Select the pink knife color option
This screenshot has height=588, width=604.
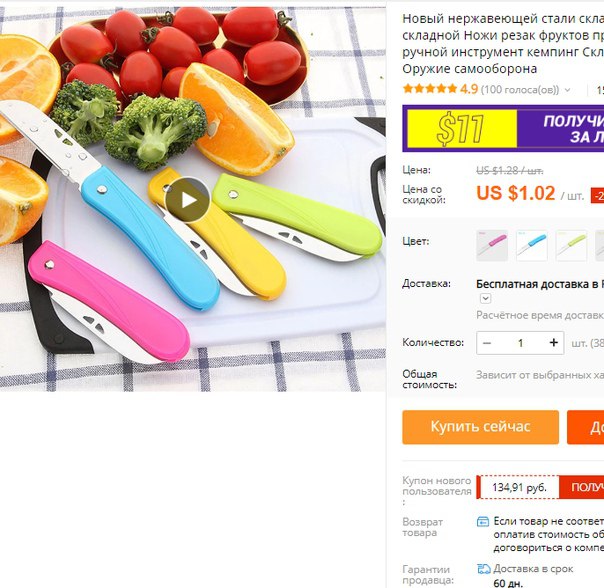[492, 246]
